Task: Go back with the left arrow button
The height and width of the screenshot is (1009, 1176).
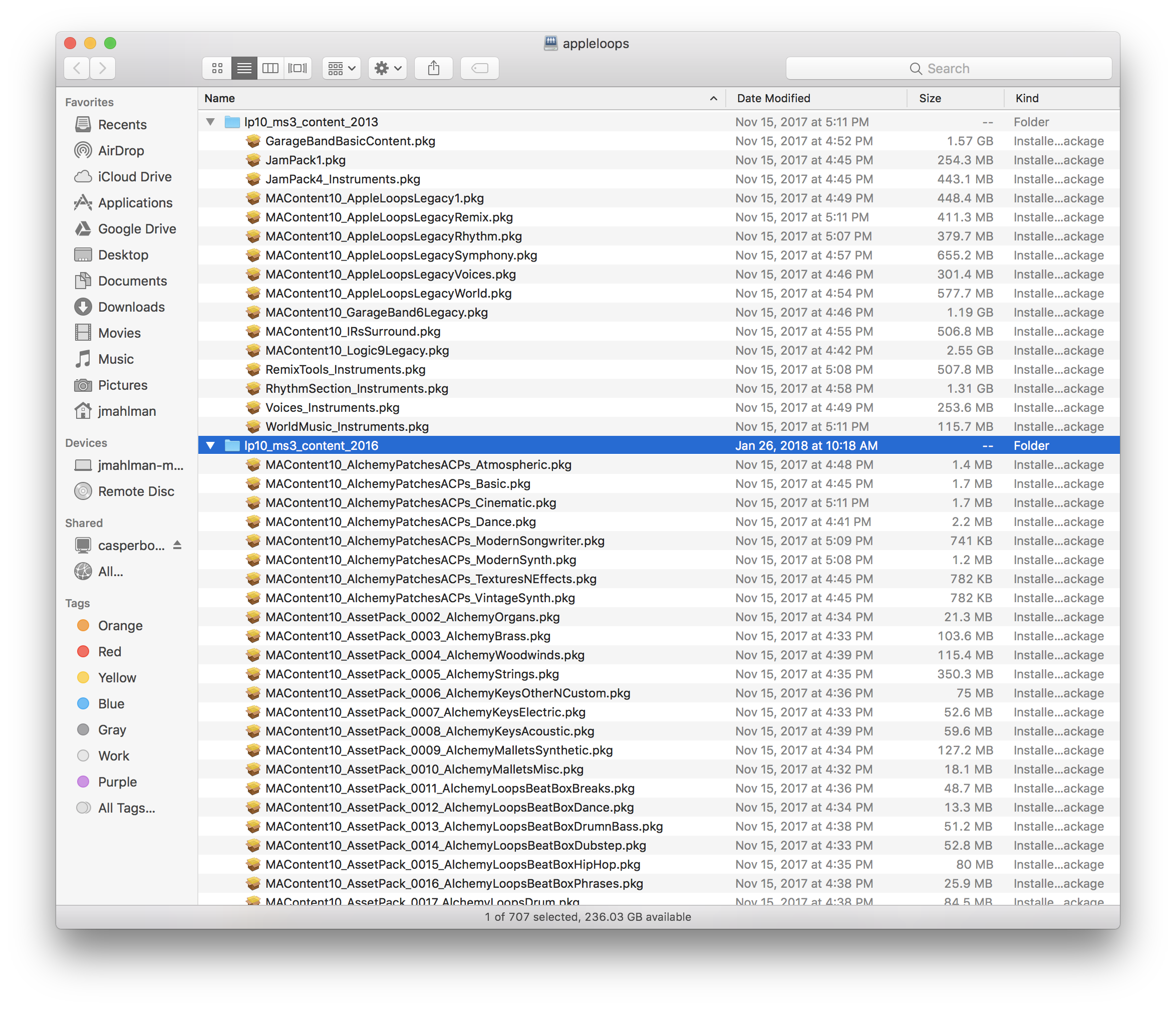Action: [77, 69]
